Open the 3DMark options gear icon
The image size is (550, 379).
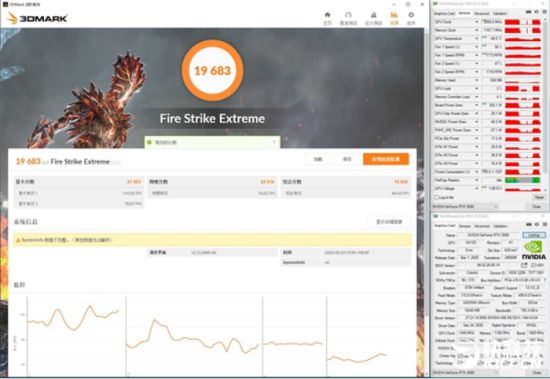[411, 15]
